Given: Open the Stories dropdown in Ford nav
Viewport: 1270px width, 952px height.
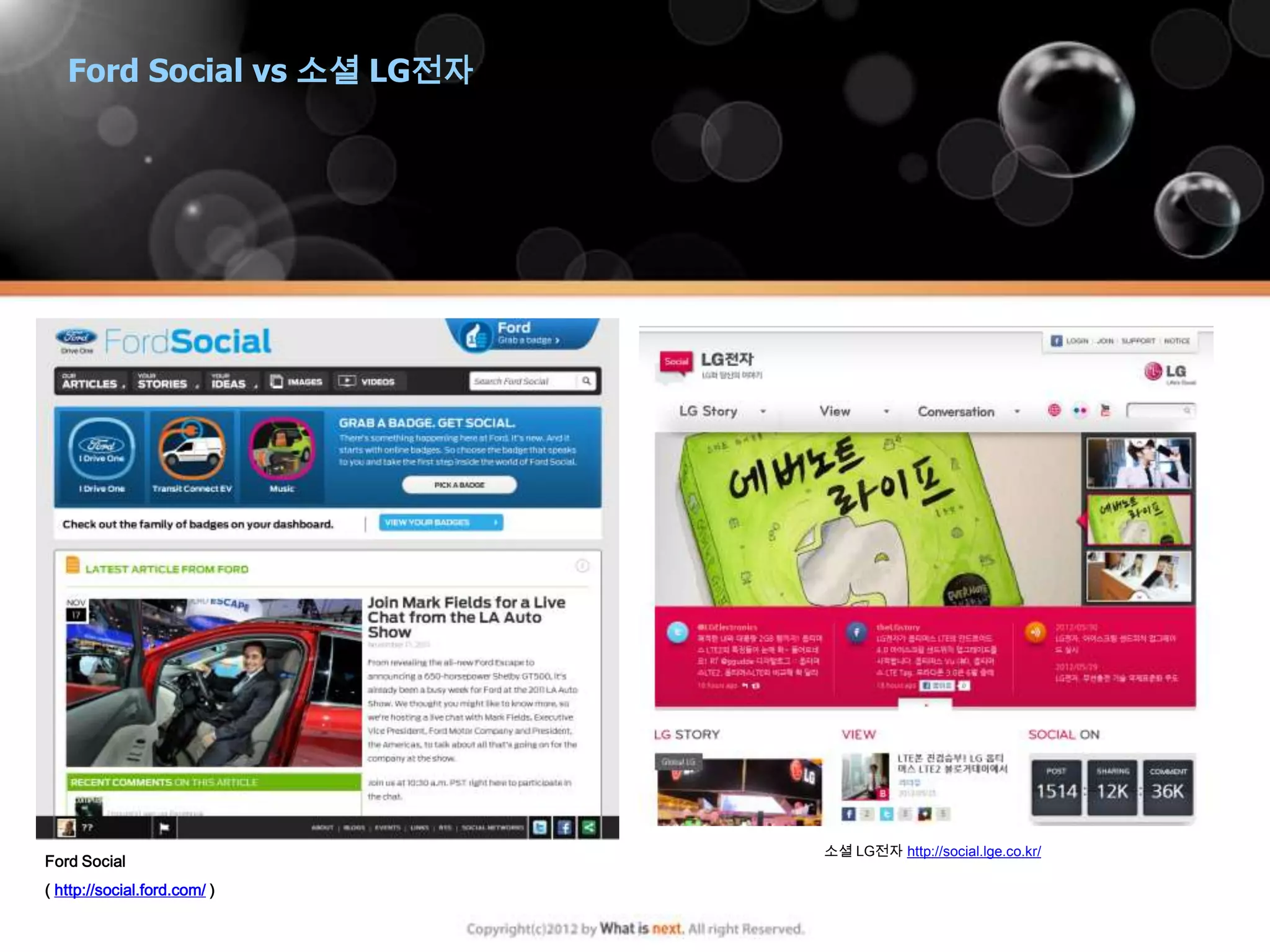Looking at the screenshot, I should coord(167,381).
